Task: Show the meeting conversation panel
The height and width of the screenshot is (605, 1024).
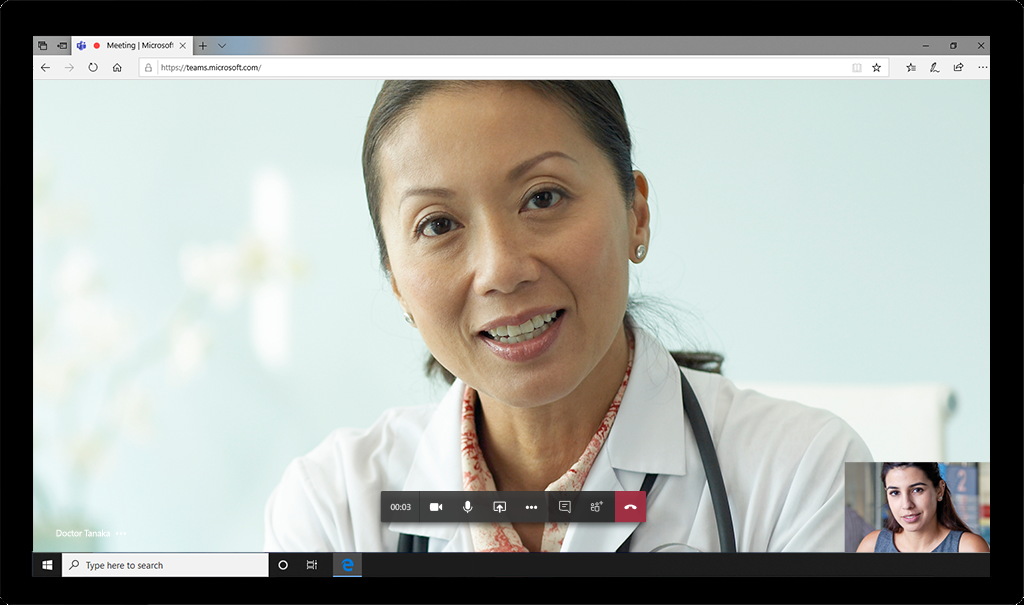Action: point(563,507)
